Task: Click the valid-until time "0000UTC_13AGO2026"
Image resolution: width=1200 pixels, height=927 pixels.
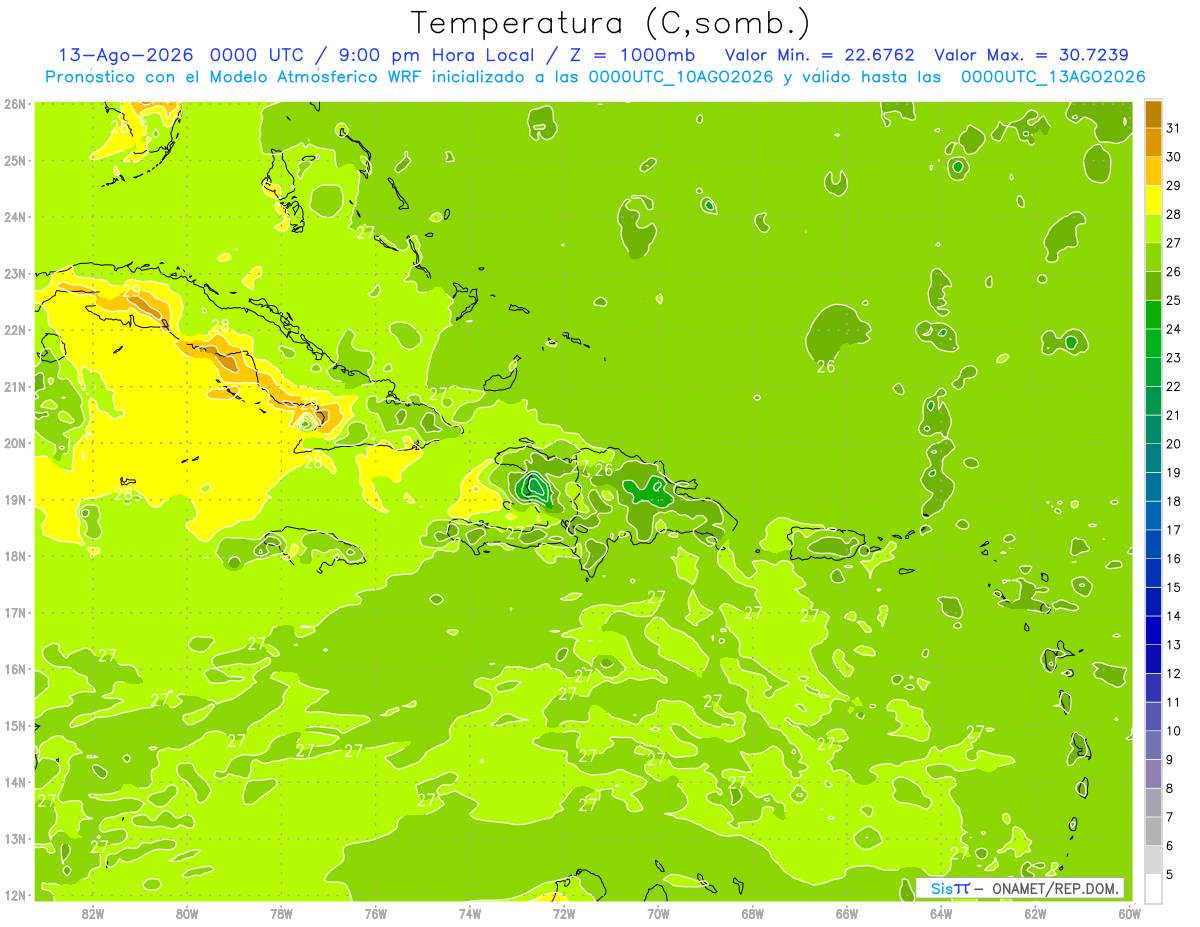Action: [1053, 77]
